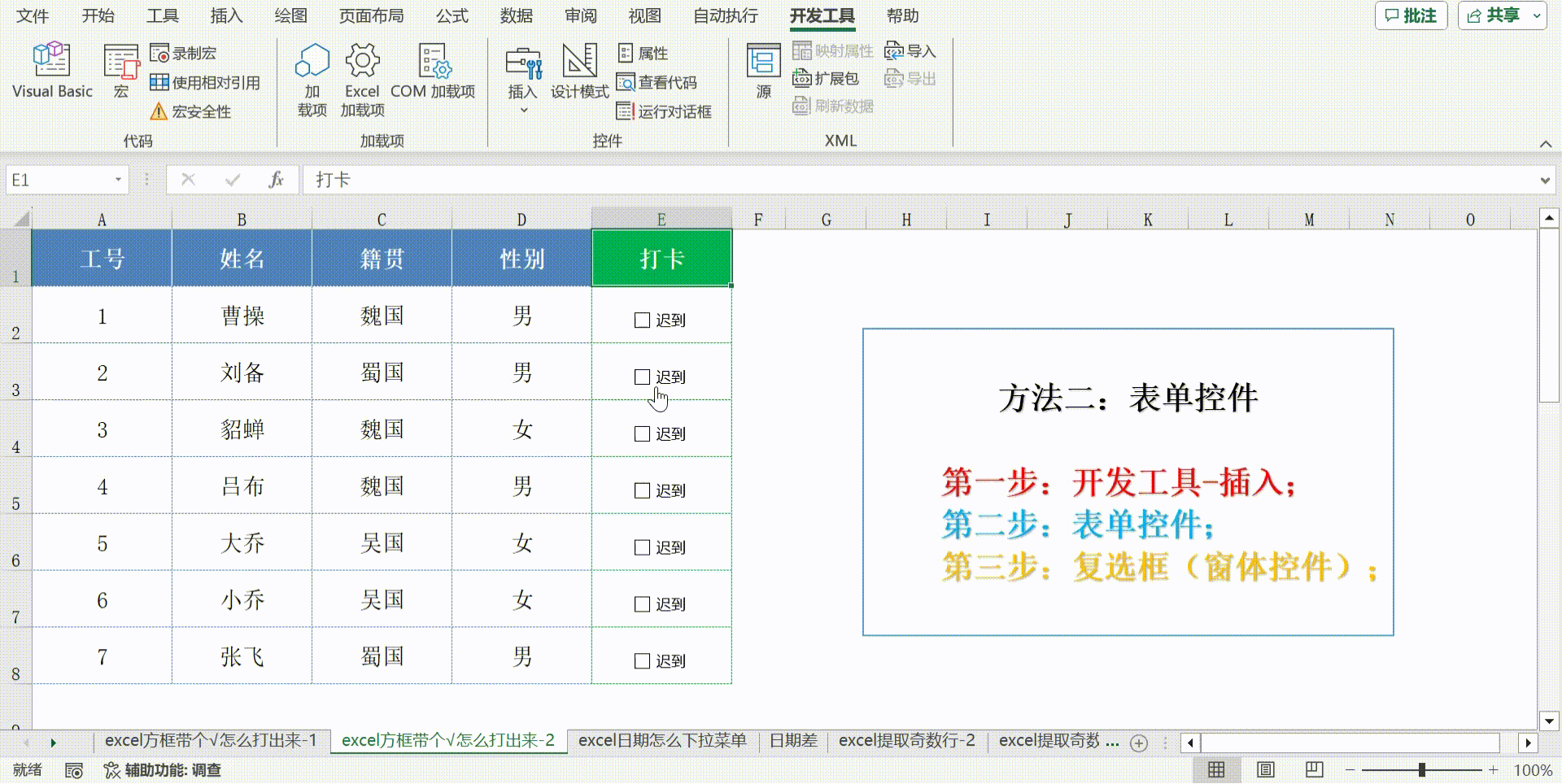Open 宏安全性 macro security settings
The width and height of the screenshot is (1562, 784).
[191, 111]
